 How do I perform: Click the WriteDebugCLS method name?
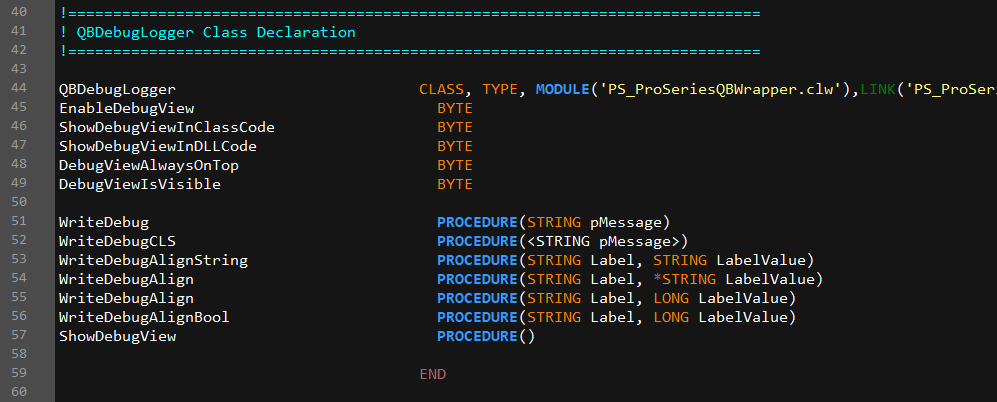pos(117,241)
